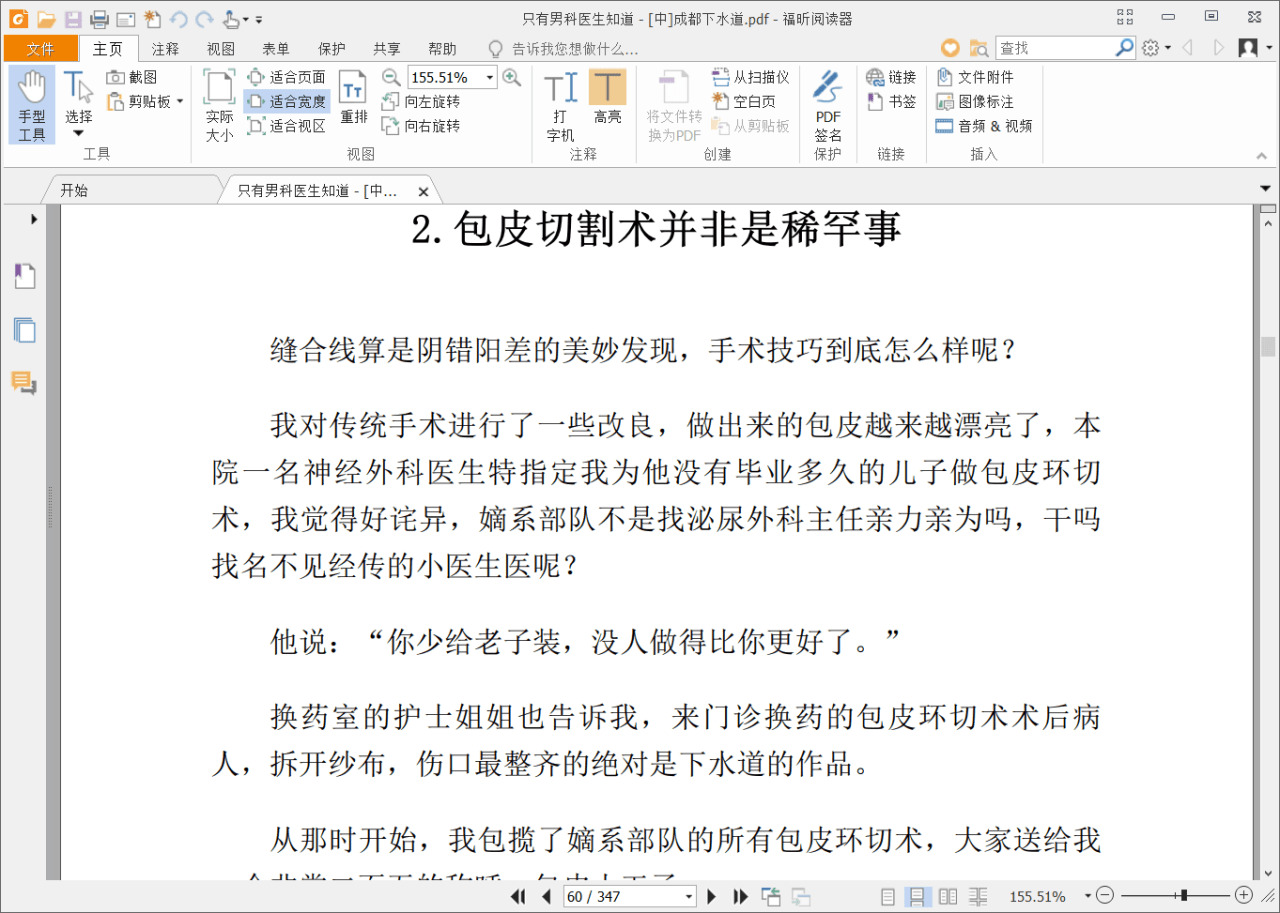Expand the left navigation panel arrow
1280x913 pixels.
[34, 218]
